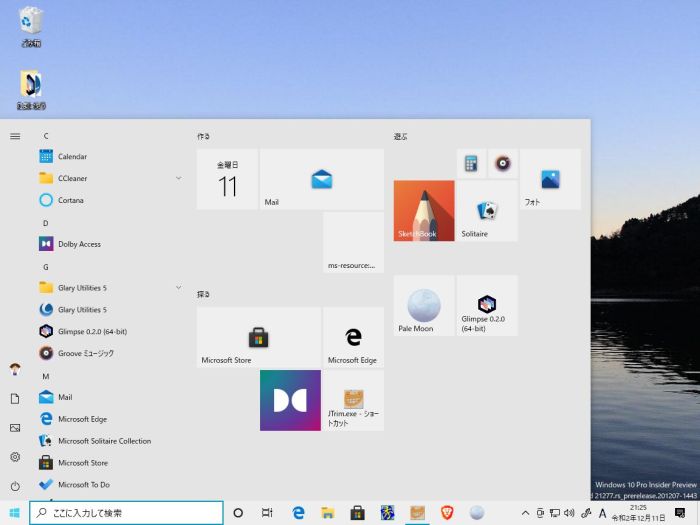
Task: Open the Pale Moon browser tile
Action: [424, 306]
